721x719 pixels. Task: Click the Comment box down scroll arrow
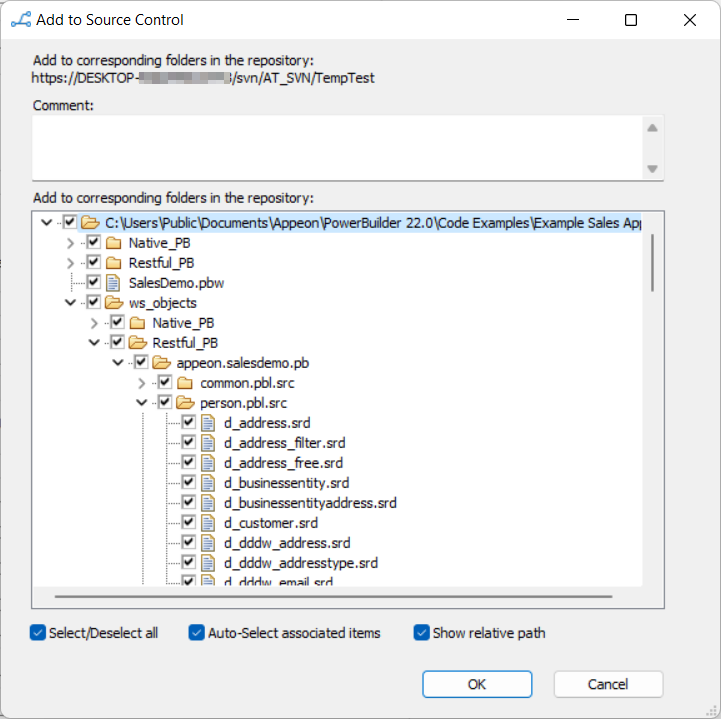click(652, 169)
